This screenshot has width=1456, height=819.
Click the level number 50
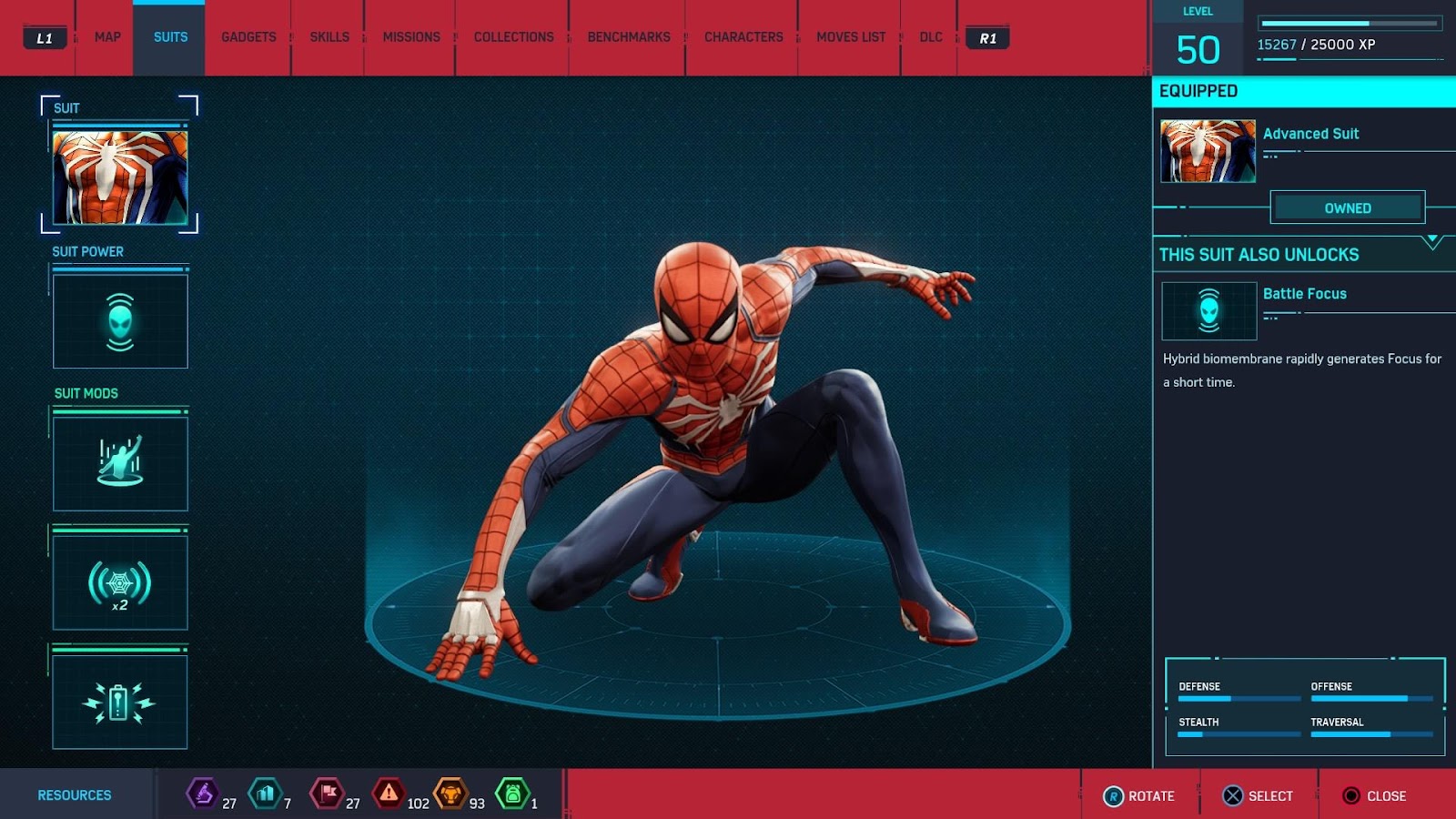click(1198, 50)
